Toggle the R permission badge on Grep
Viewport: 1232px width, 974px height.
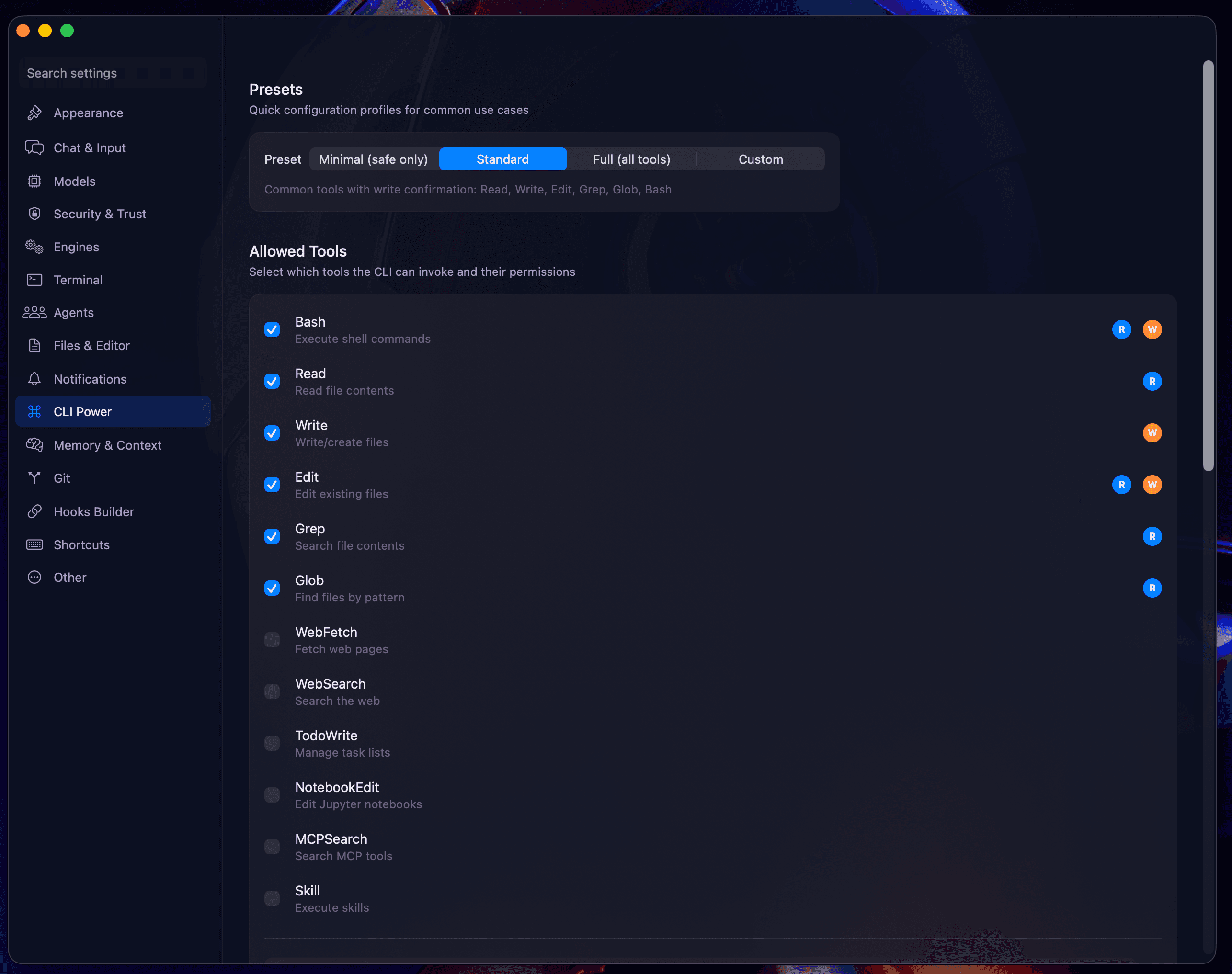click(x=1152, y=536)
